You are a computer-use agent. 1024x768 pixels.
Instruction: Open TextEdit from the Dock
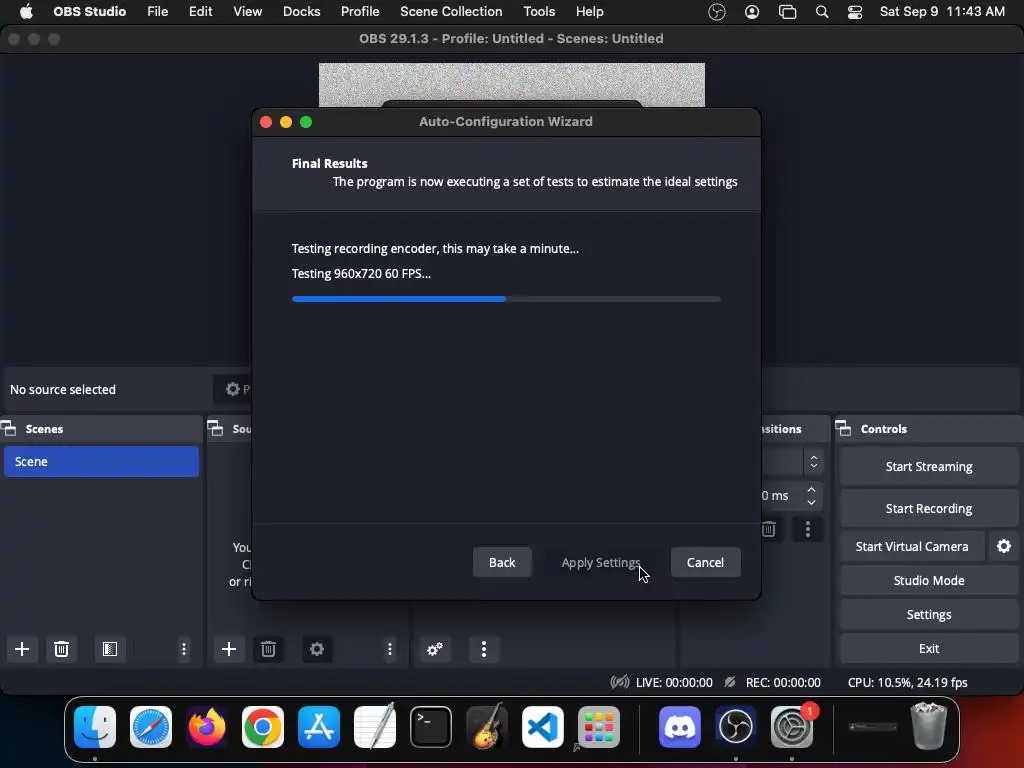tap(375, 727)
